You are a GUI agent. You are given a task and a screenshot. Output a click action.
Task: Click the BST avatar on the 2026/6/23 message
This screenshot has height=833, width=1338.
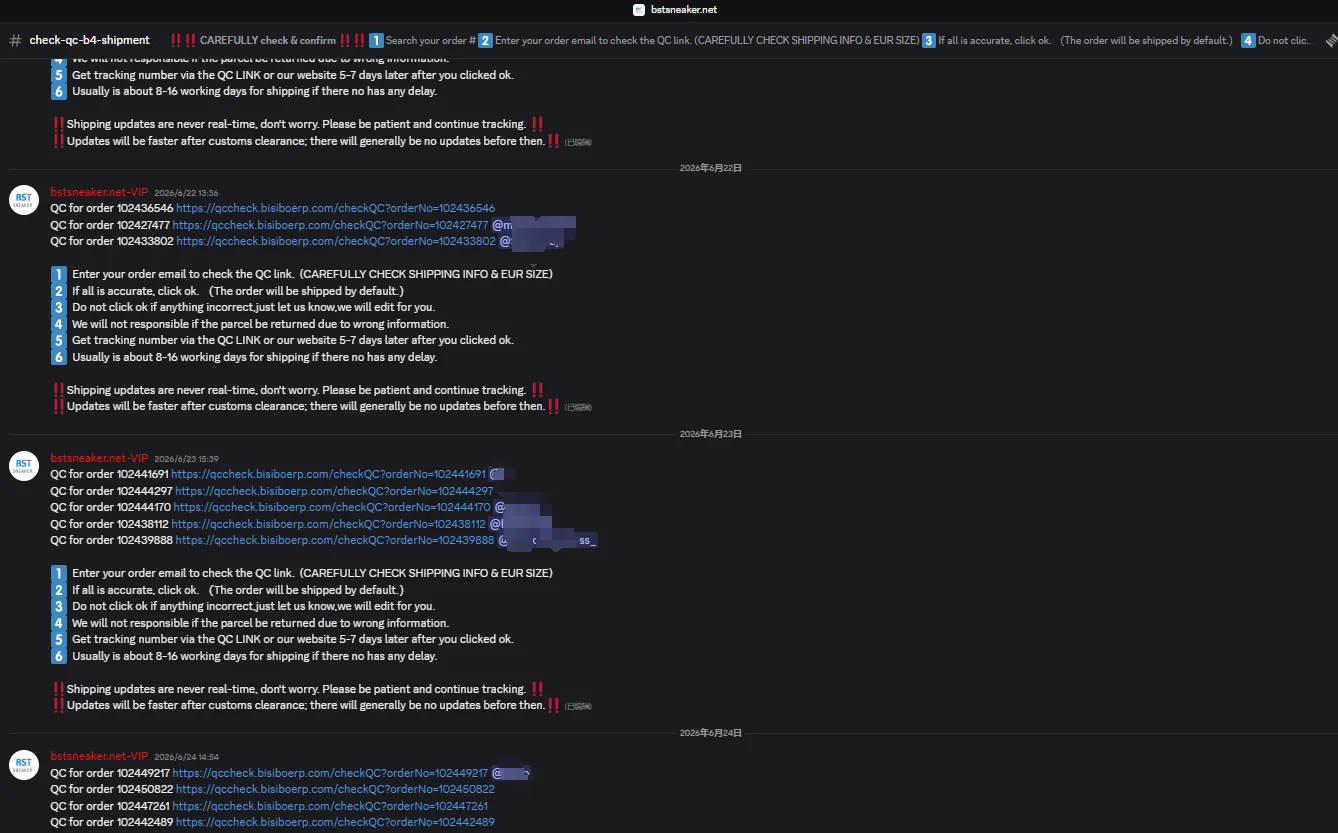(x=24, y=465)
